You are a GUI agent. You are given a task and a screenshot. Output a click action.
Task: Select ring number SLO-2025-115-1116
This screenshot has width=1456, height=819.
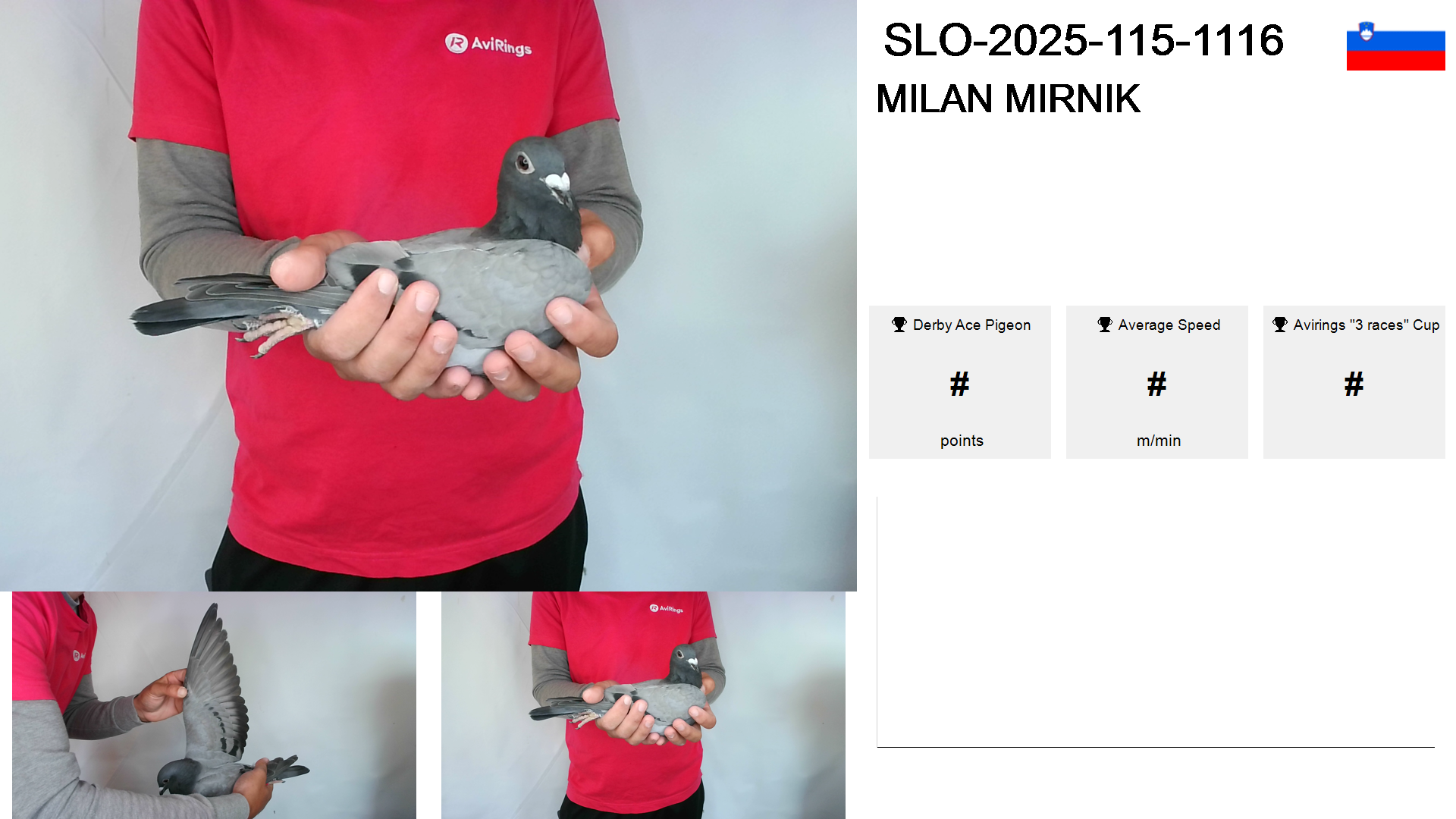1084,40
